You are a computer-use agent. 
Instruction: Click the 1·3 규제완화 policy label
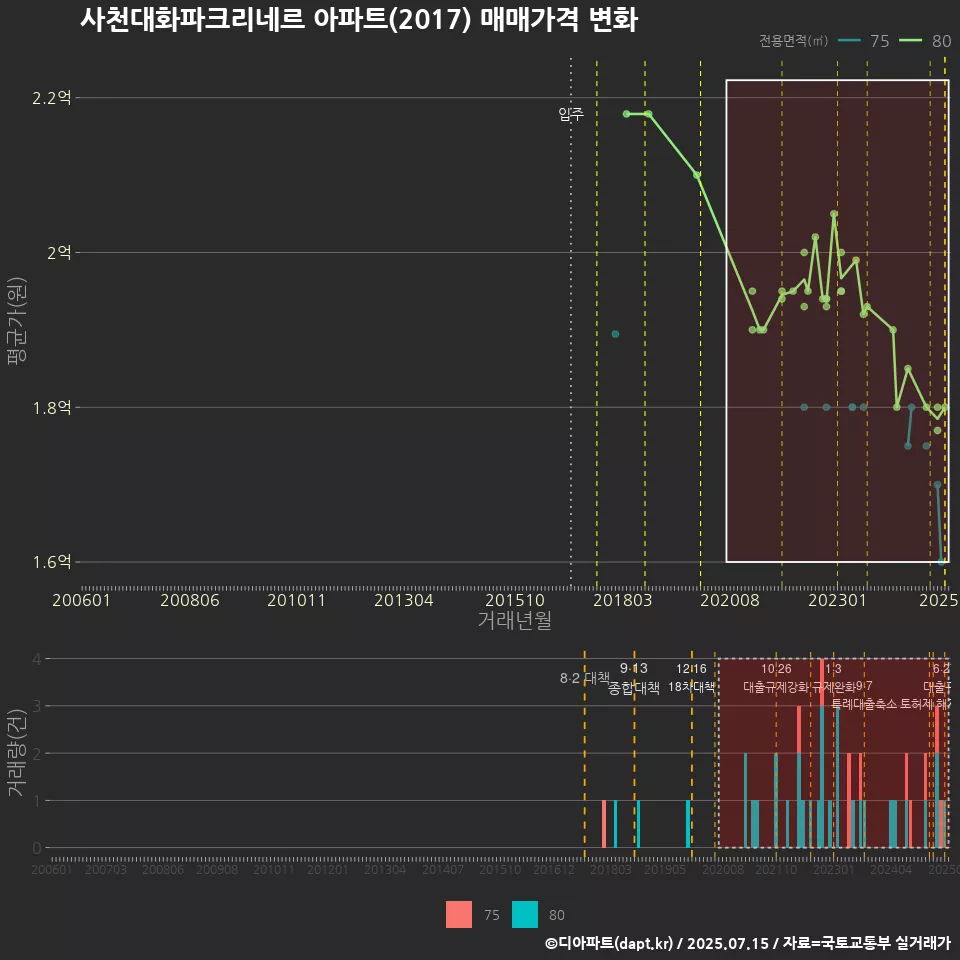point(833,678)
